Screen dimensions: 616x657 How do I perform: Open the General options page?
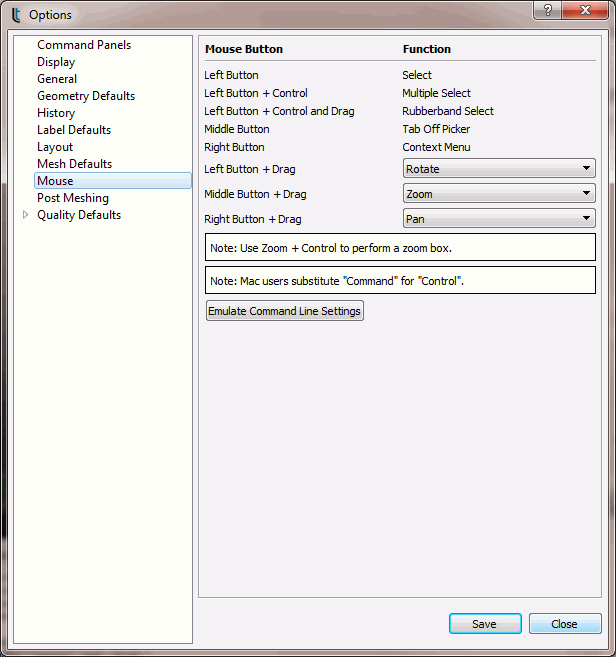click(57, 79)
